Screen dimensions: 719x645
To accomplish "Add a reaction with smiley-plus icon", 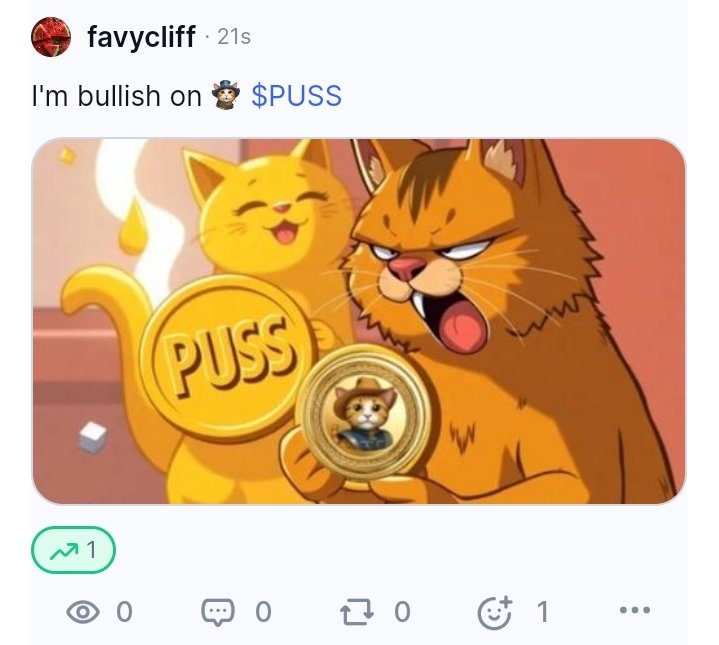I will (495, 612).
